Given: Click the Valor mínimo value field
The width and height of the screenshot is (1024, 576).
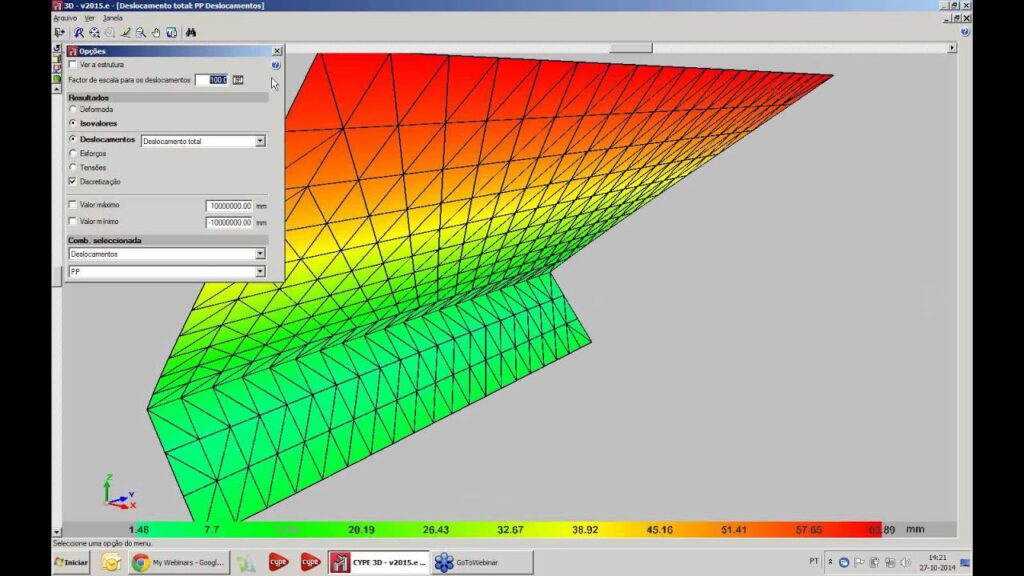Looking at the screenshot, I should [229, 222].
